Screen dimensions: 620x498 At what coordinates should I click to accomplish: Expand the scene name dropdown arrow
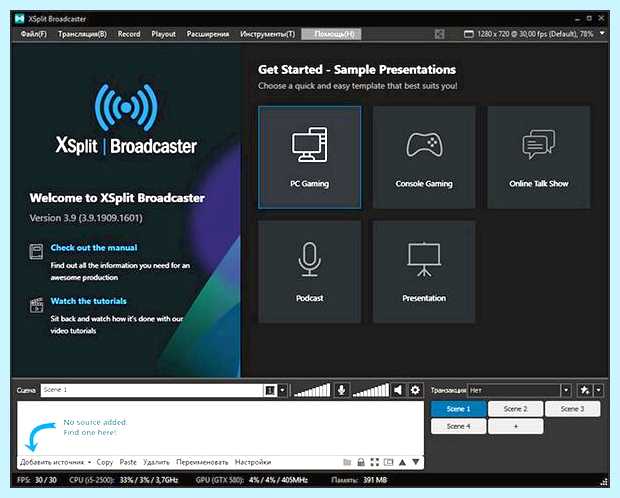[x=282, y=391]
